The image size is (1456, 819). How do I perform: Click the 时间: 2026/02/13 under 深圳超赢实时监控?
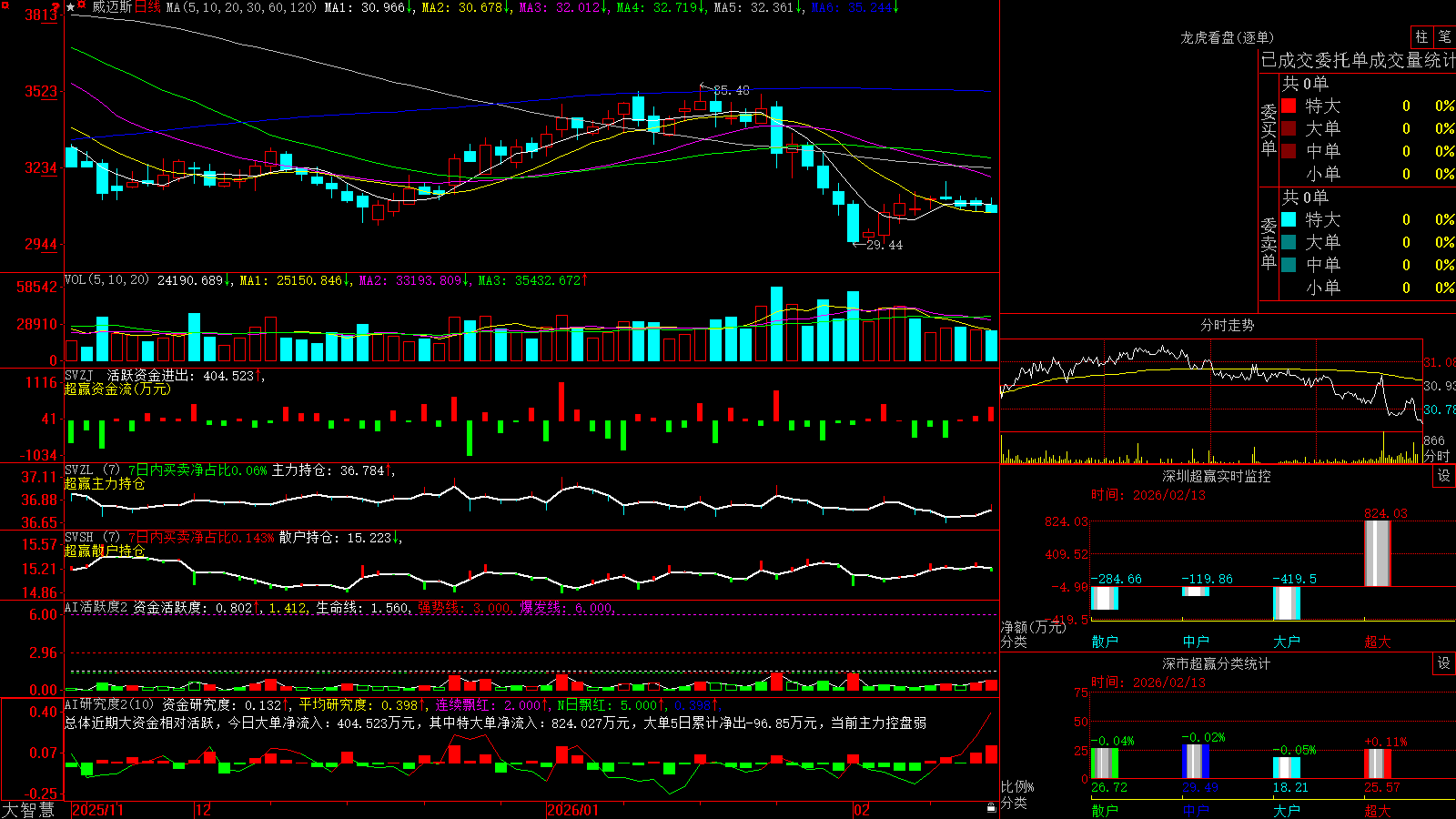coord(1148,495)
